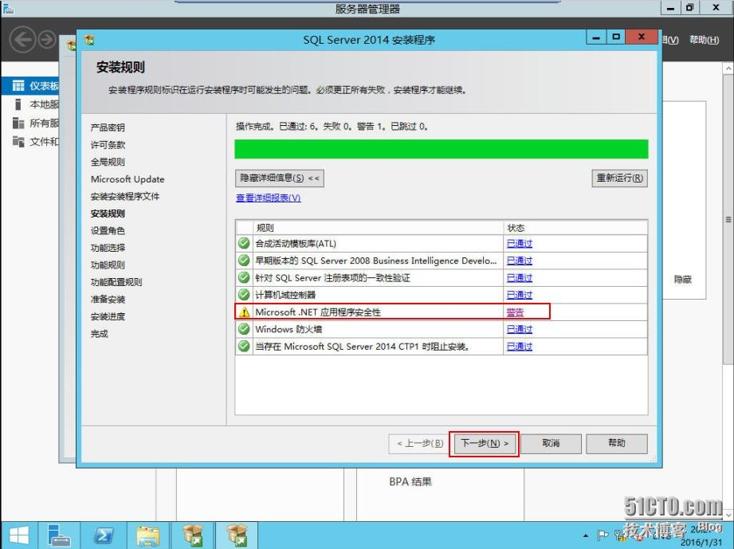The height and width of the screenshot is (549, 734).
Task: Open Server Manager from the taskbar
Action: [x=59, y=535]
